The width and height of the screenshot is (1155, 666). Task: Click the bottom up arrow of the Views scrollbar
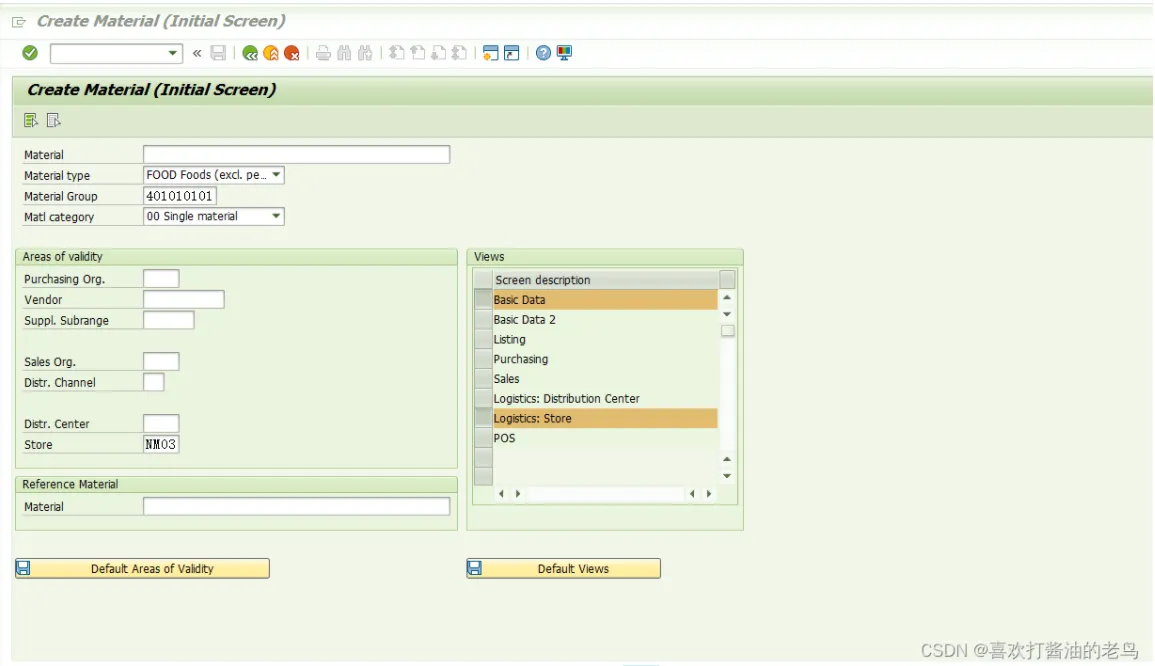[727, 460]
